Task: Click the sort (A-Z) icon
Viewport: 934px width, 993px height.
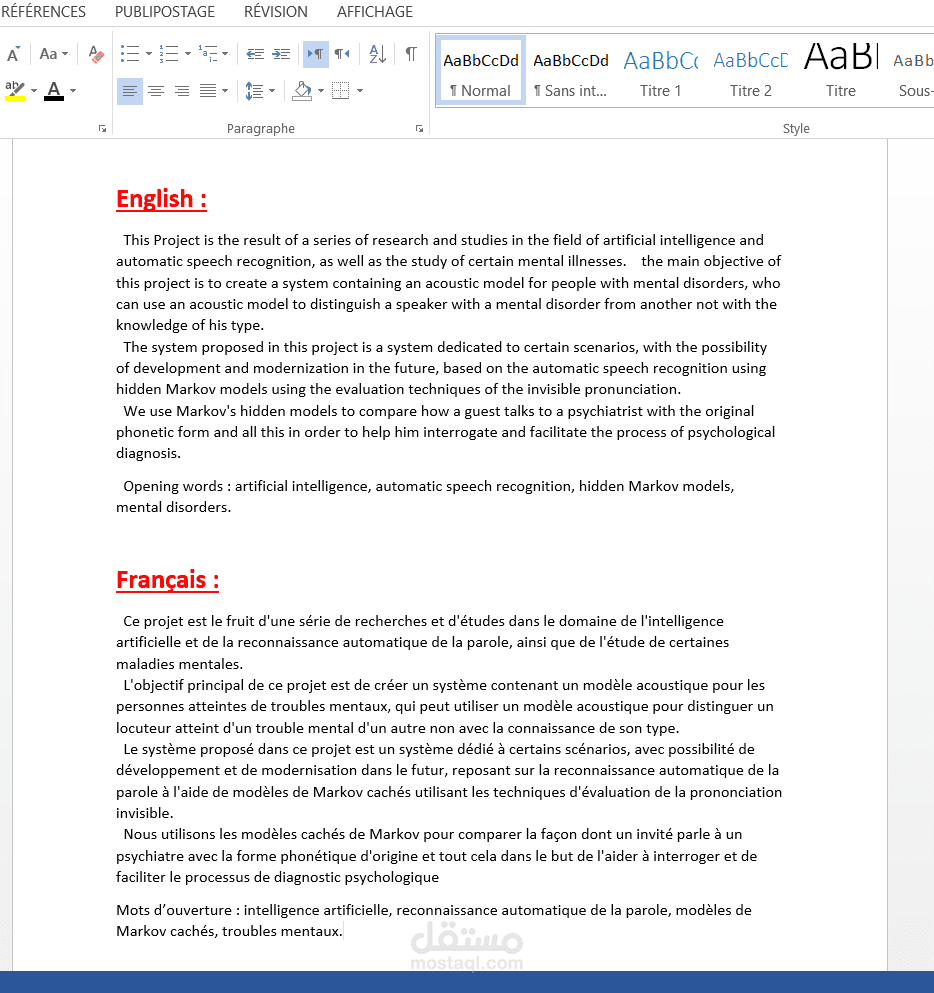Action: pos(375,55)
